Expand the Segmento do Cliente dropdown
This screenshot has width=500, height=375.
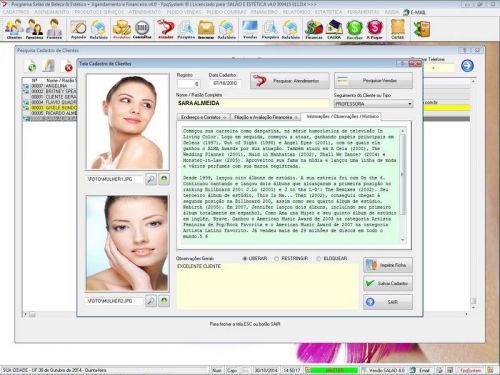click(x=410, y=104)
